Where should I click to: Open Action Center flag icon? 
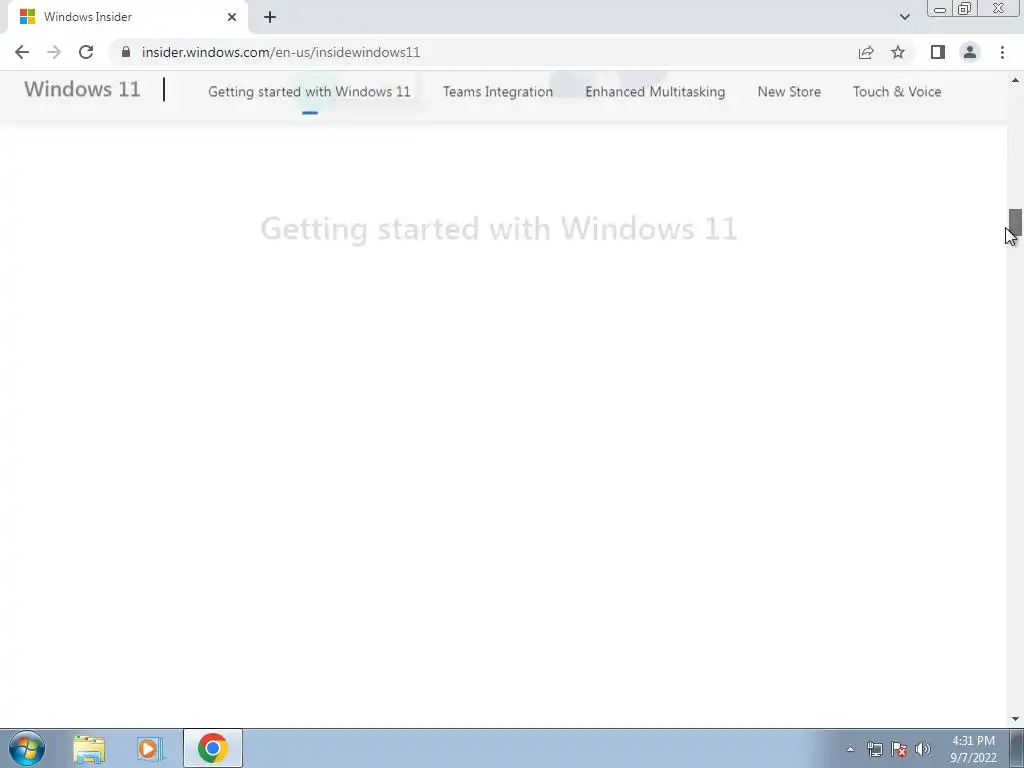(899, 749)
